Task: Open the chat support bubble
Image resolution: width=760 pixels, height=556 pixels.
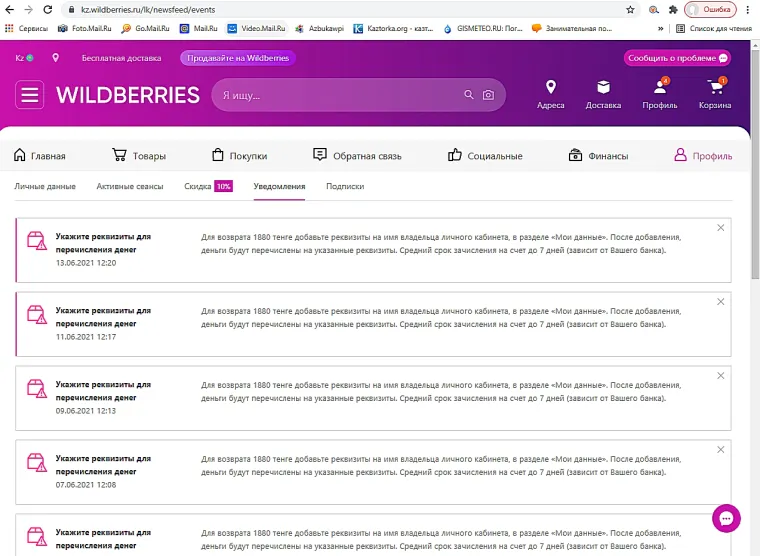Action: (726, 518)
